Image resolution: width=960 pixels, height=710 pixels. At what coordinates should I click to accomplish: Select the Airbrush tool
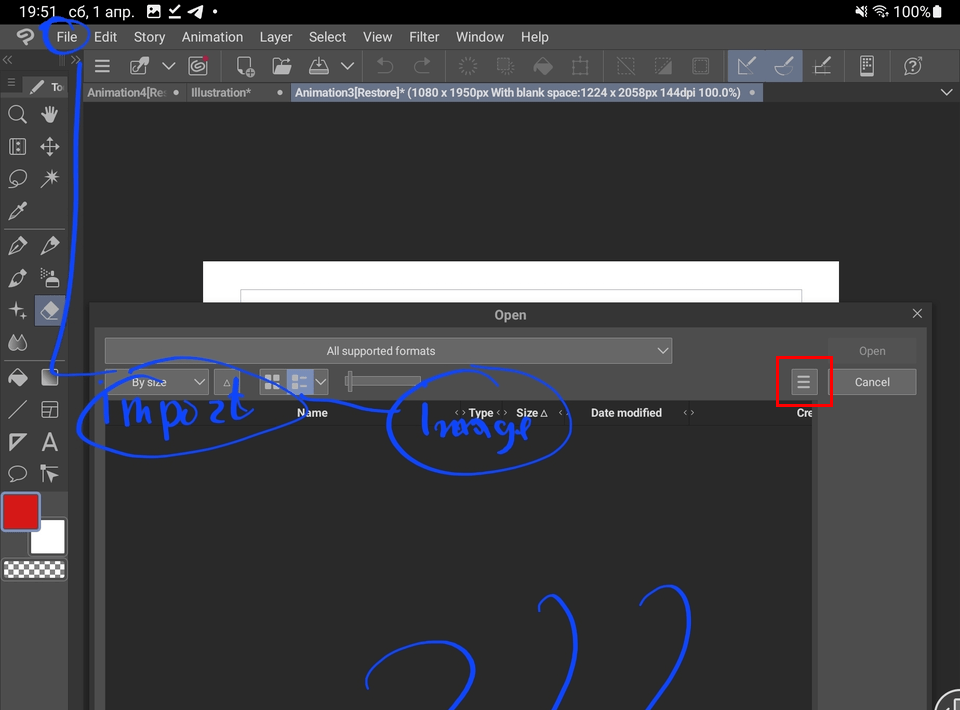(49, 278)
